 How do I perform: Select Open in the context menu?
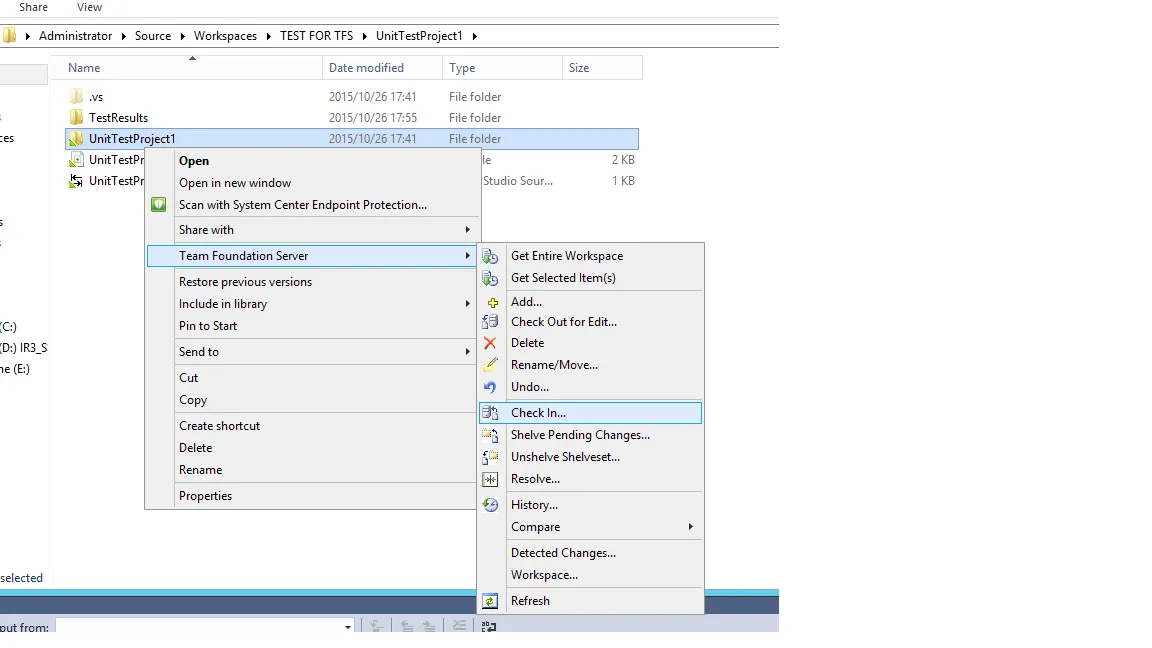pos(194,161)
